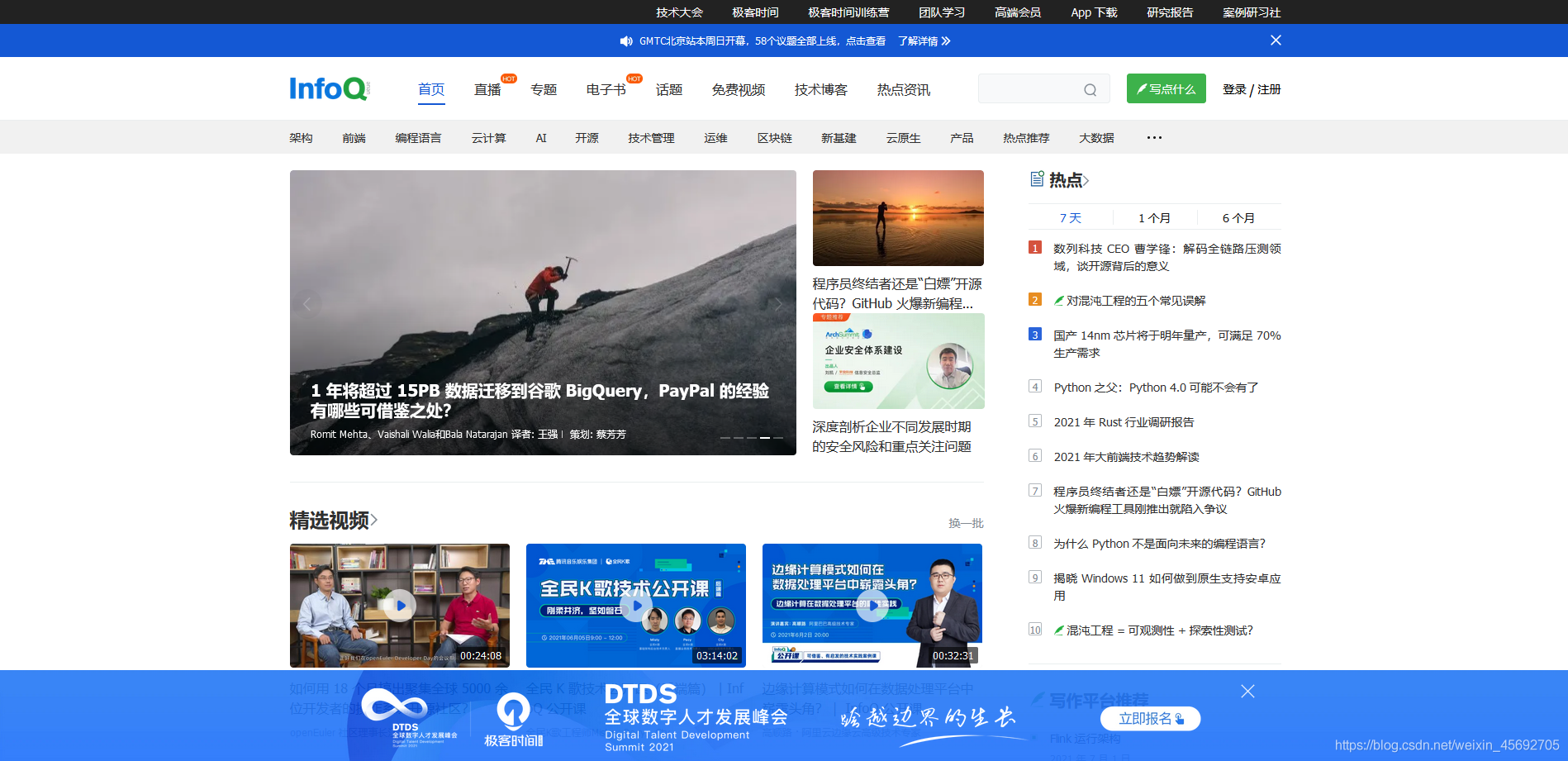
Task: Play the 边缘计算模式 video
Action: (x=872, y=606)
